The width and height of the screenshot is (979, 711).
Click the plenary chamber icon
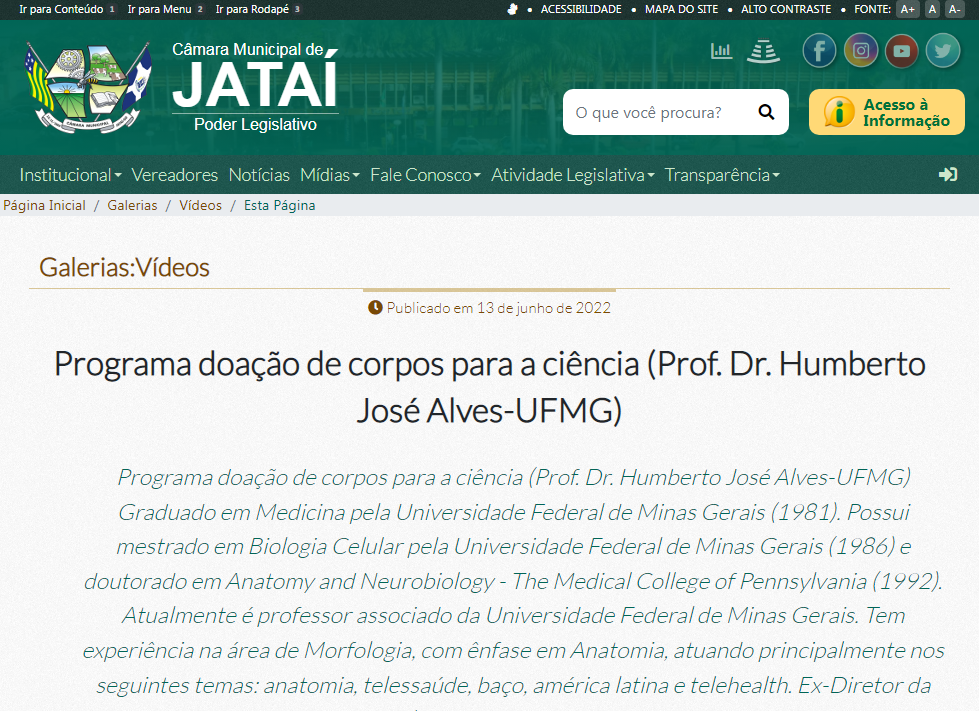(x=763, y=51)
